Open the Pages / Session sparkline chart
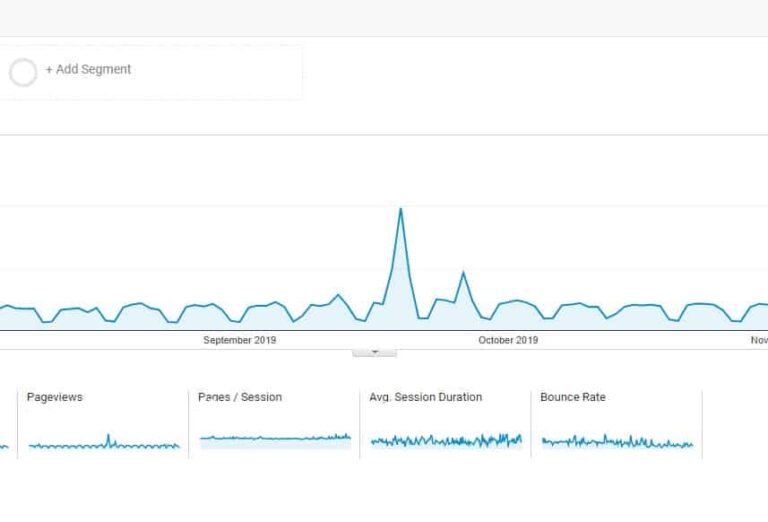This screenshot has height=522, width=768. (x=275, y=438)
